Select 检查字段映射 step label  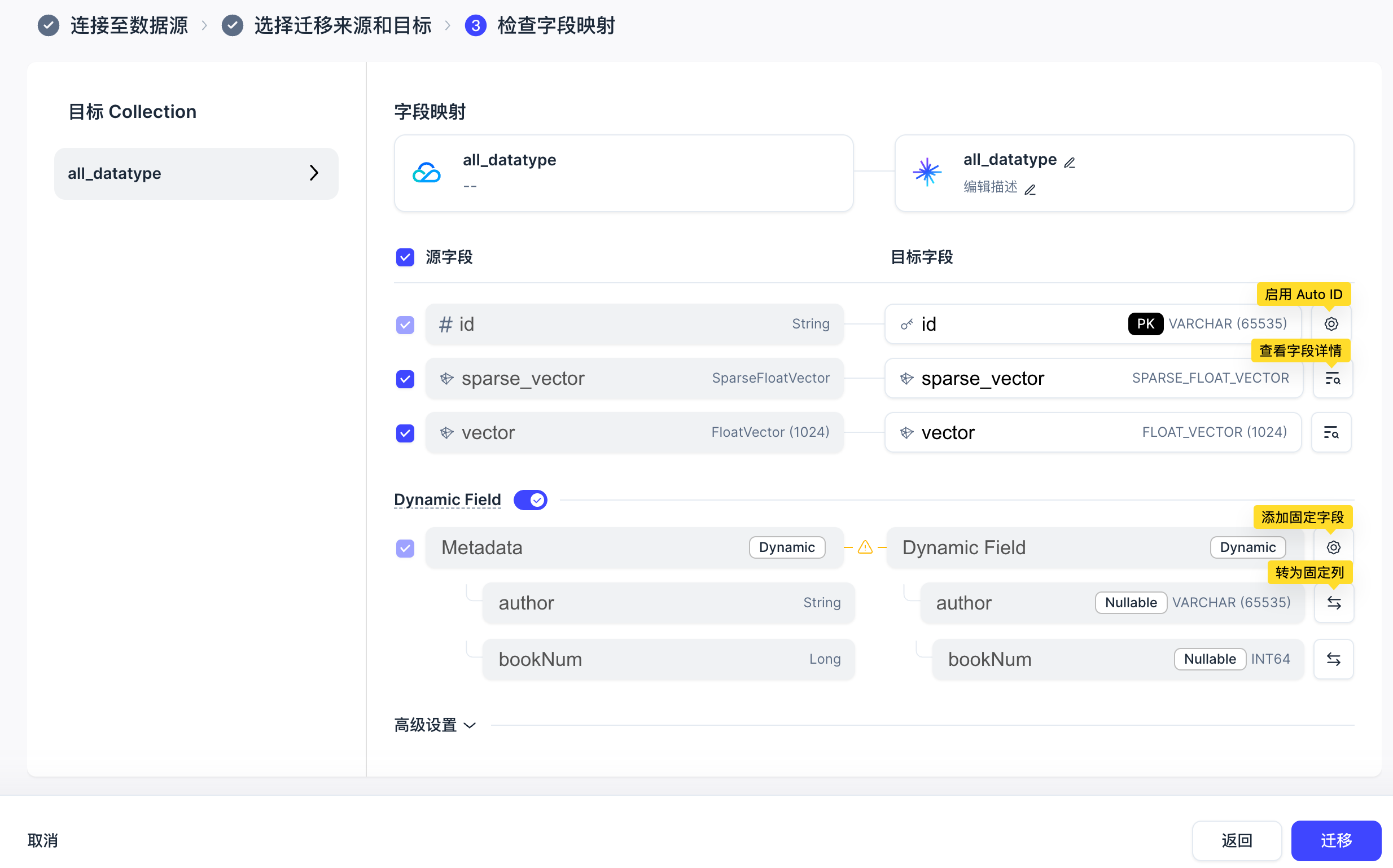pos(556,26)
